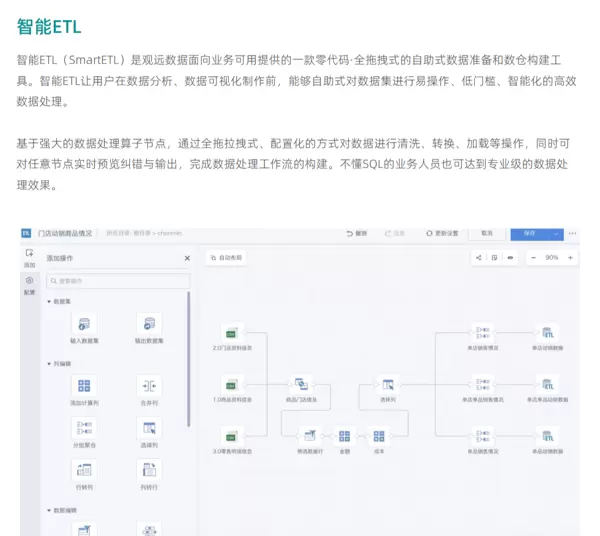Open the dropdown arrow beside 保存
The width and height of the screenshot is (600, 536).
[x=556, y=233]
